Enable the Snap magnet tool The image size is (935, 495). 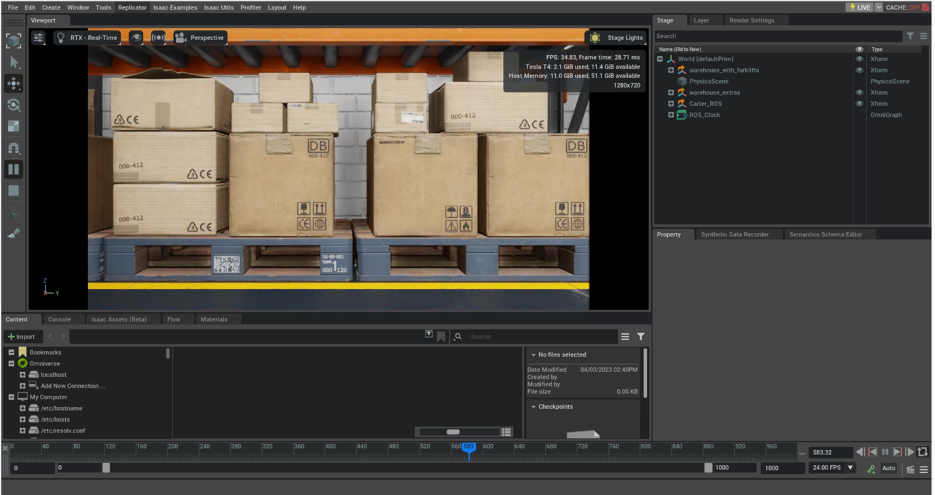(x=14, y=147)
